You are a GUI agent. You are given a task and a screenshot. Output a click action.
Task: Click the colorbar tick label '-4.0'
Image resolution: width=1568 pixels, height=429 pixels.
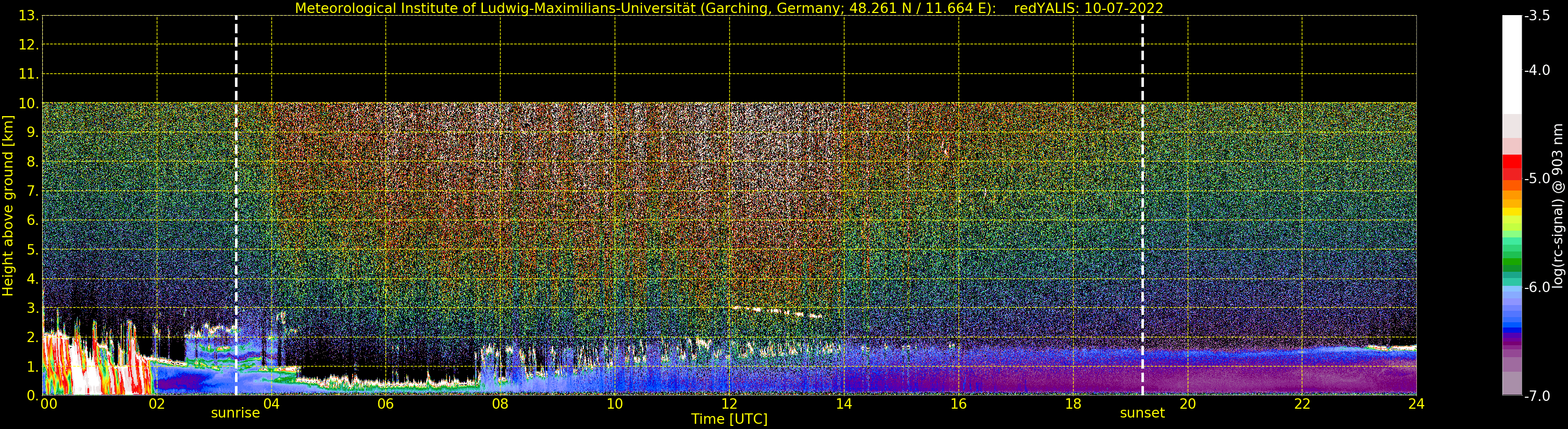point(1537,71)
